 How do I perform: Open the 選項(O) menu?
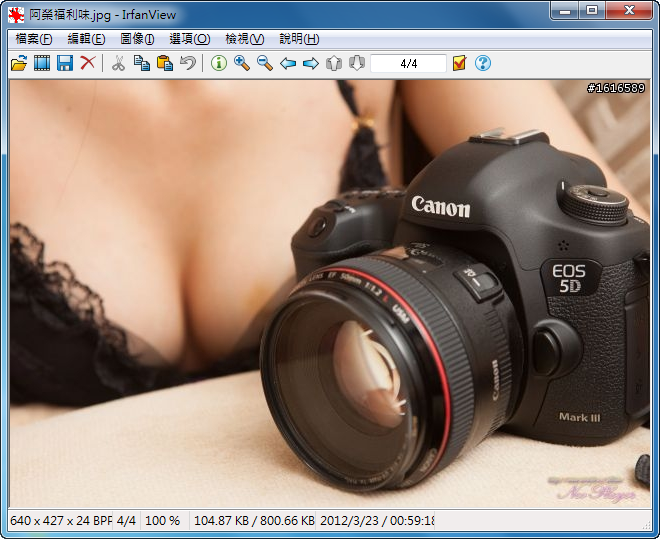coord(189,39)
